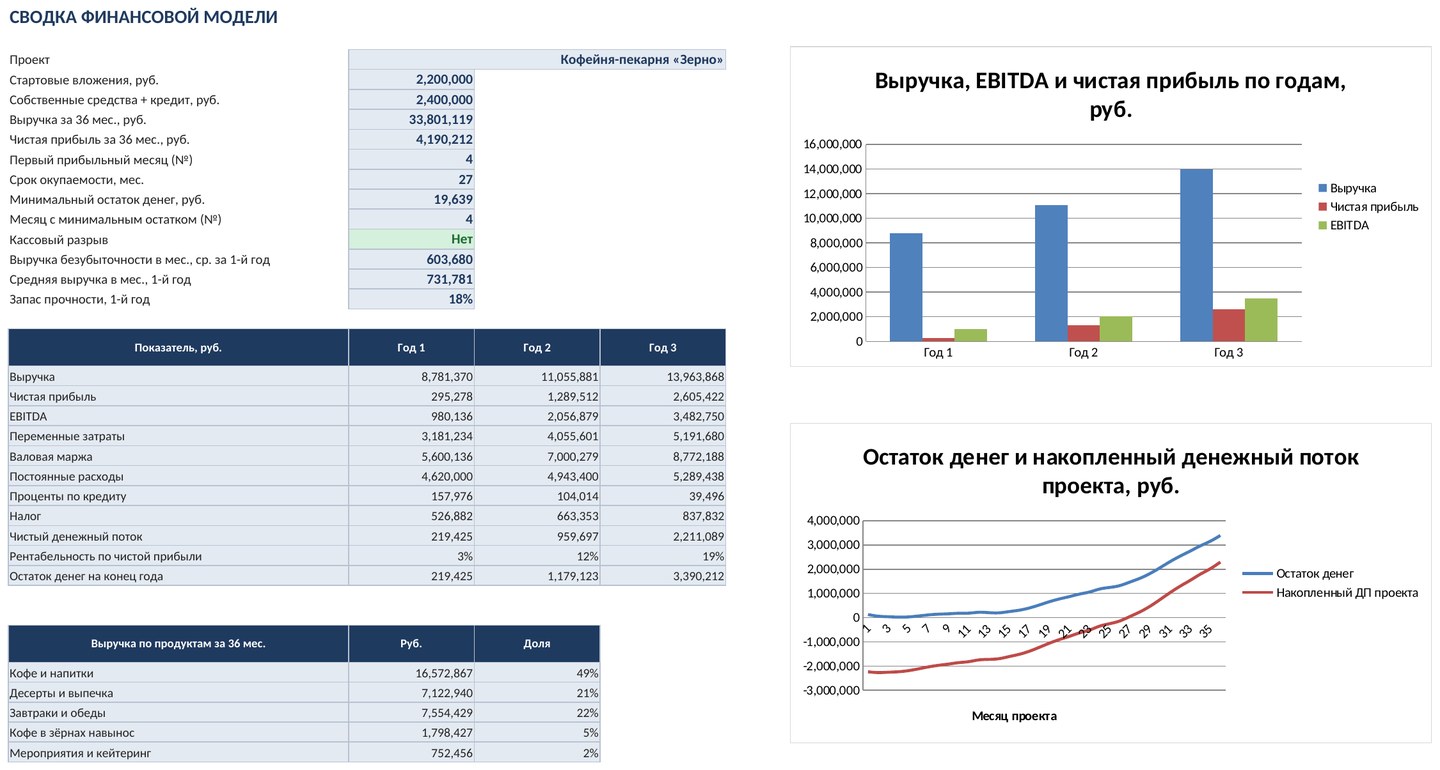Screen dimensions: 1440x770
Task: Select the 22% share for Завтраки и обеды
Action: point(537,714)
